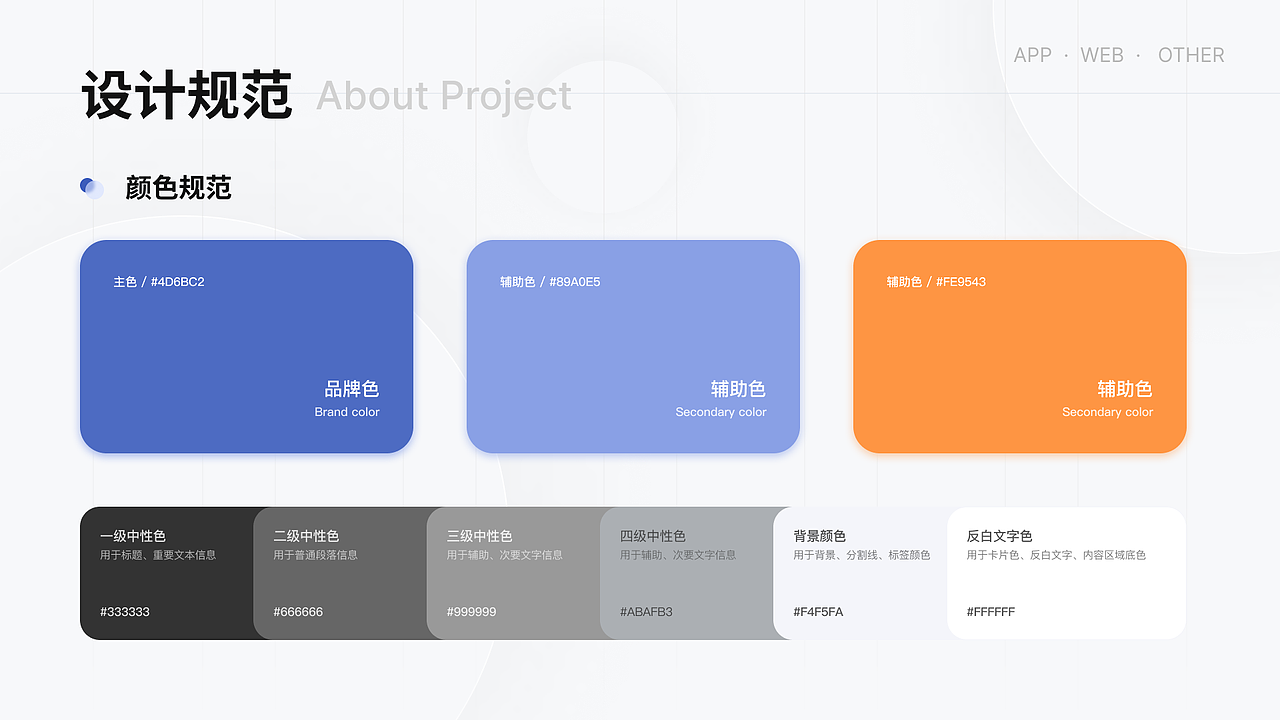
Task: Click the 设计规范 main heading
Action: coord(187,96)
